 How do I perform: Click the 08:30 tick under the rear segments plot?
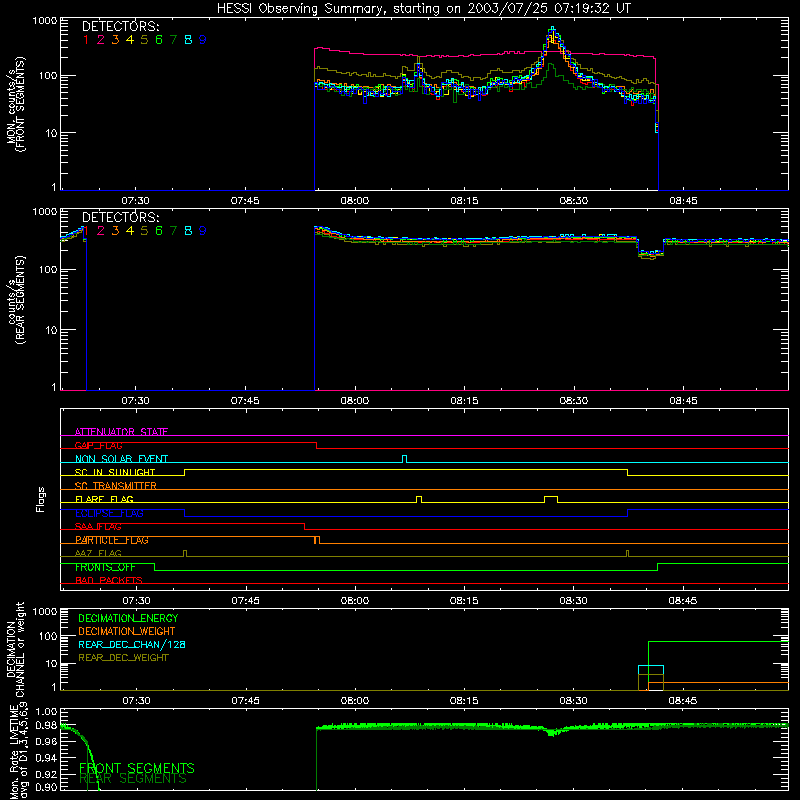573,401
